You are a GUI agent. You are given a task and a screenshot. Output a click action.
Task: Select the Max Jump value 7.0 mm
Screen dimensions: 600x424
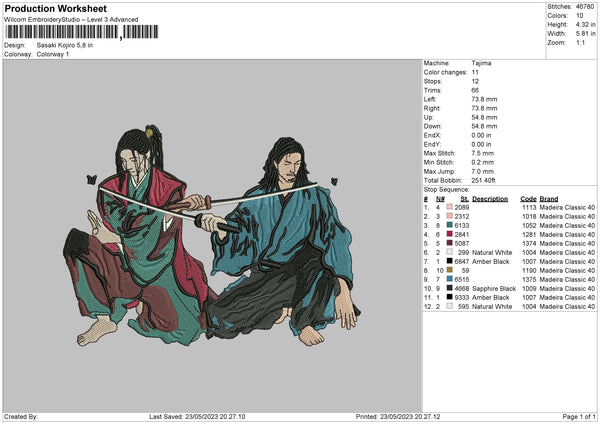coord(483,171)
